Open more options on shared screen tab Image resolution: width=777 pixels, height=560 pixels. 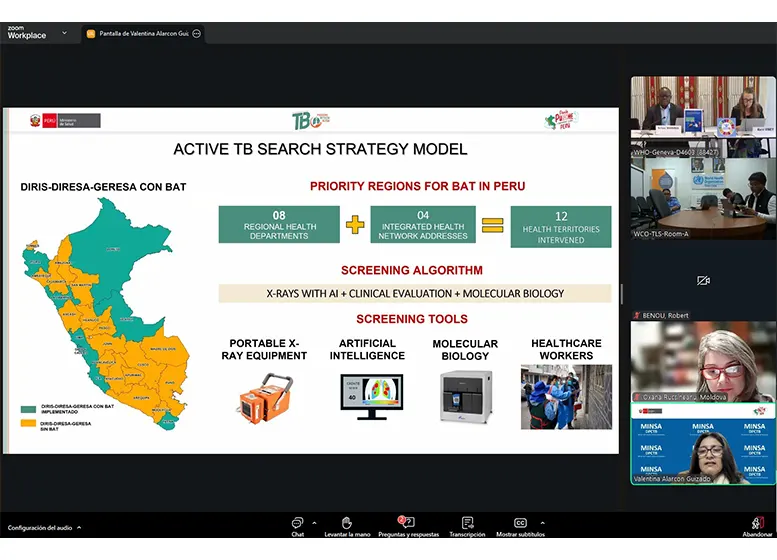196,33
